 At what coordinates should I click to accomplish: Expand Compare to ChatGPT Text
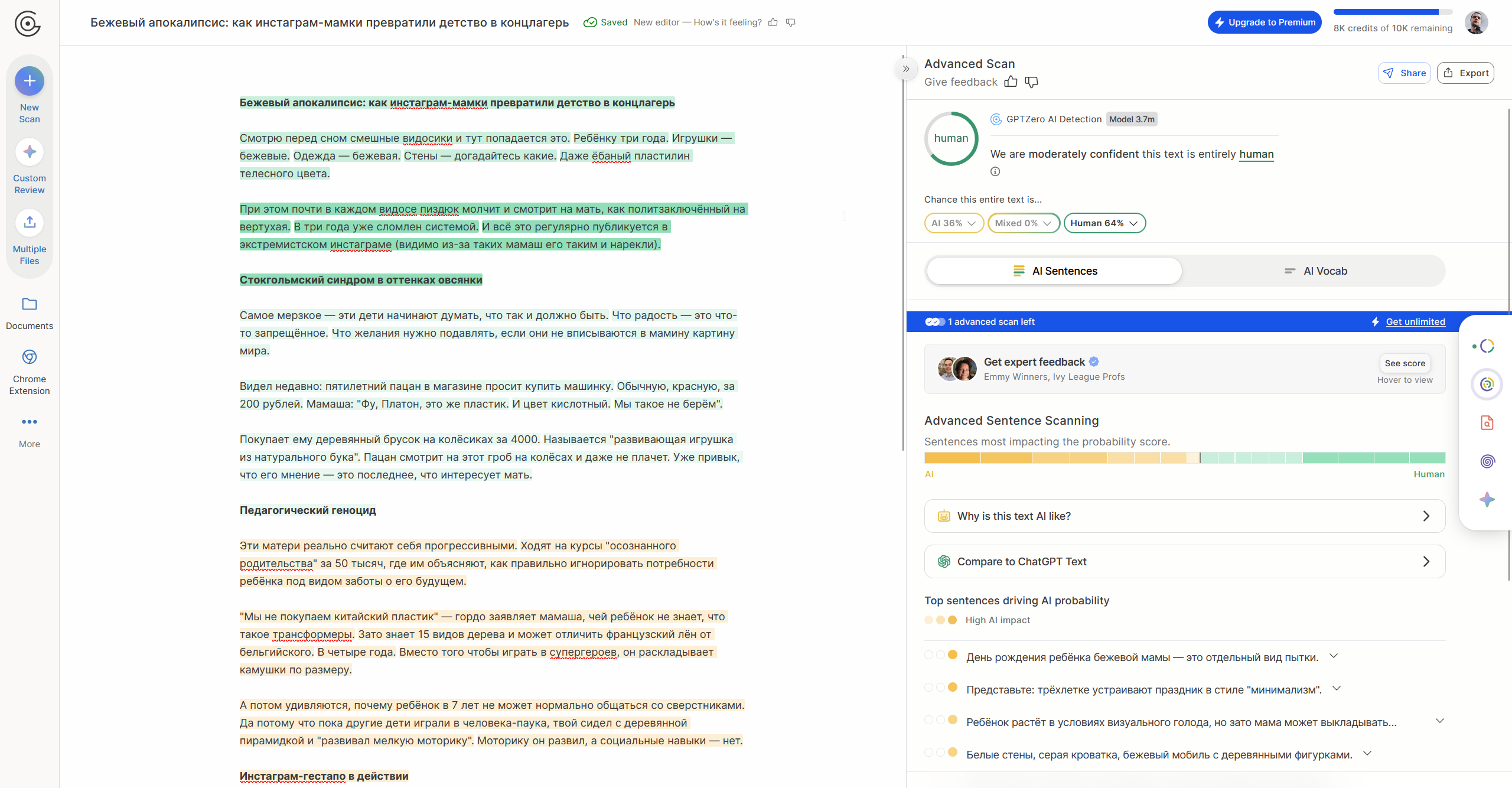[1184, 562]
